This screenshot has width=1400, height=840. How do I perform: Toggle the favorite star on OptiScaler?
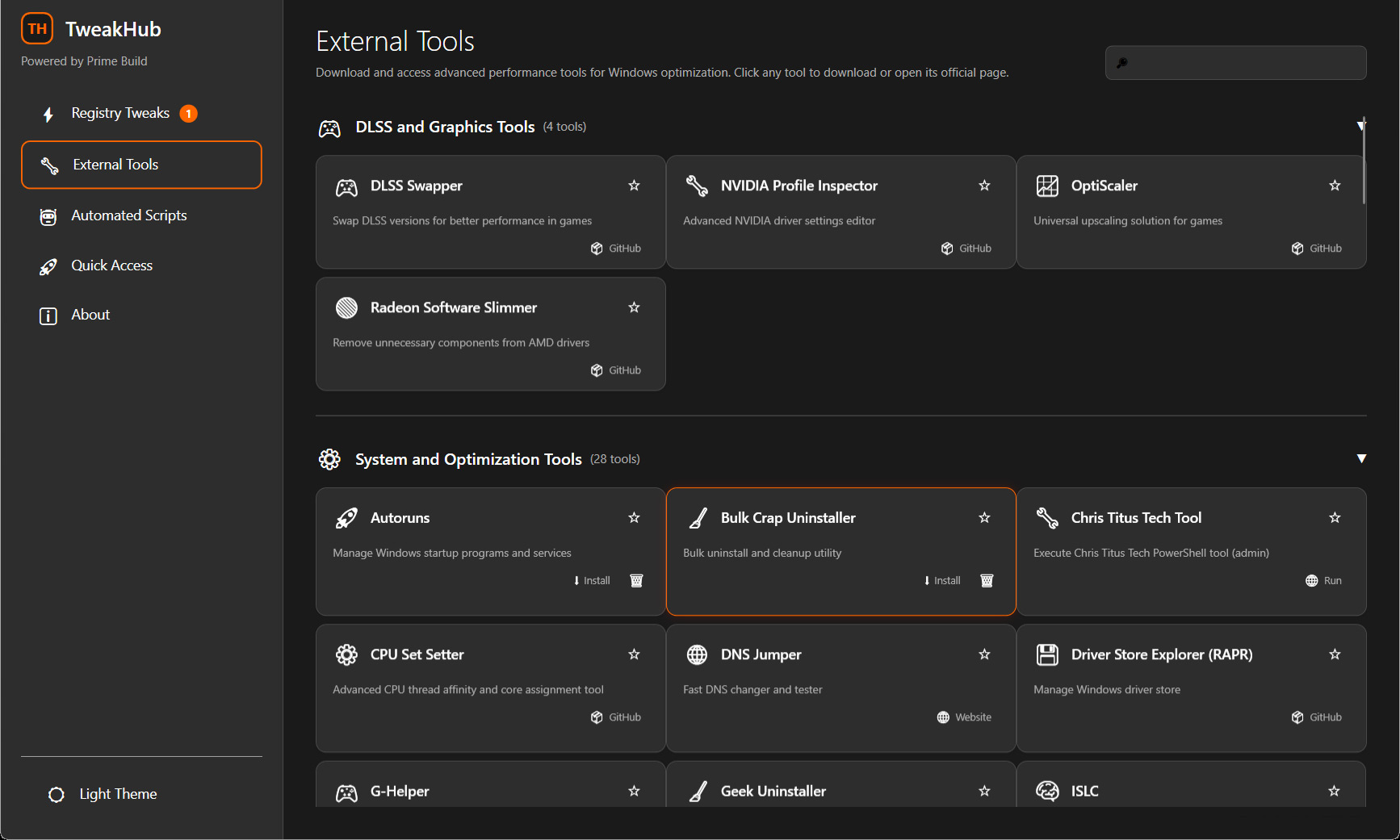(x=1335, y=186)
